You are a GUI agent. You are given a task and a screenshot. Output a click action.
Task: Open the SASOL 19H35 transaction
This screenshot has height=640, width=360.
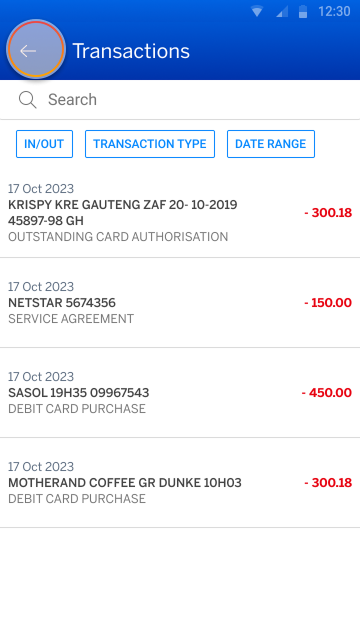[x=180, y=393]
